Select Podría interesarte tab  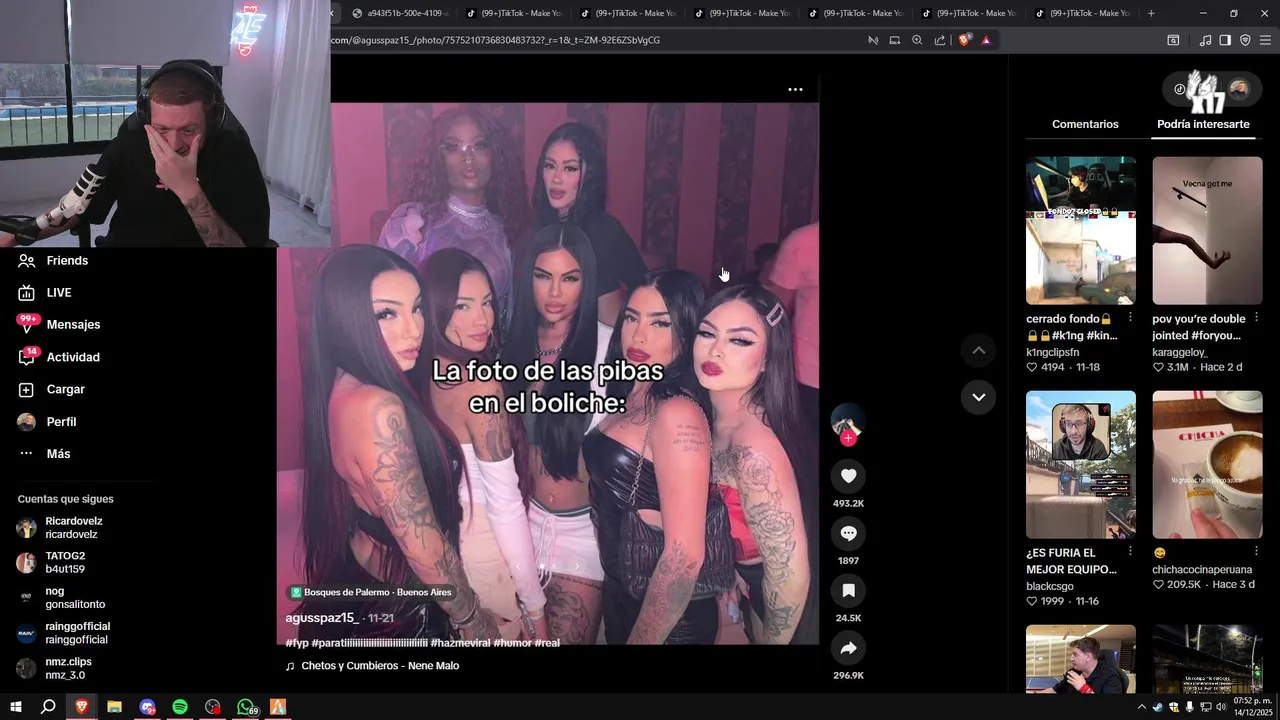tap(1203, 124)
